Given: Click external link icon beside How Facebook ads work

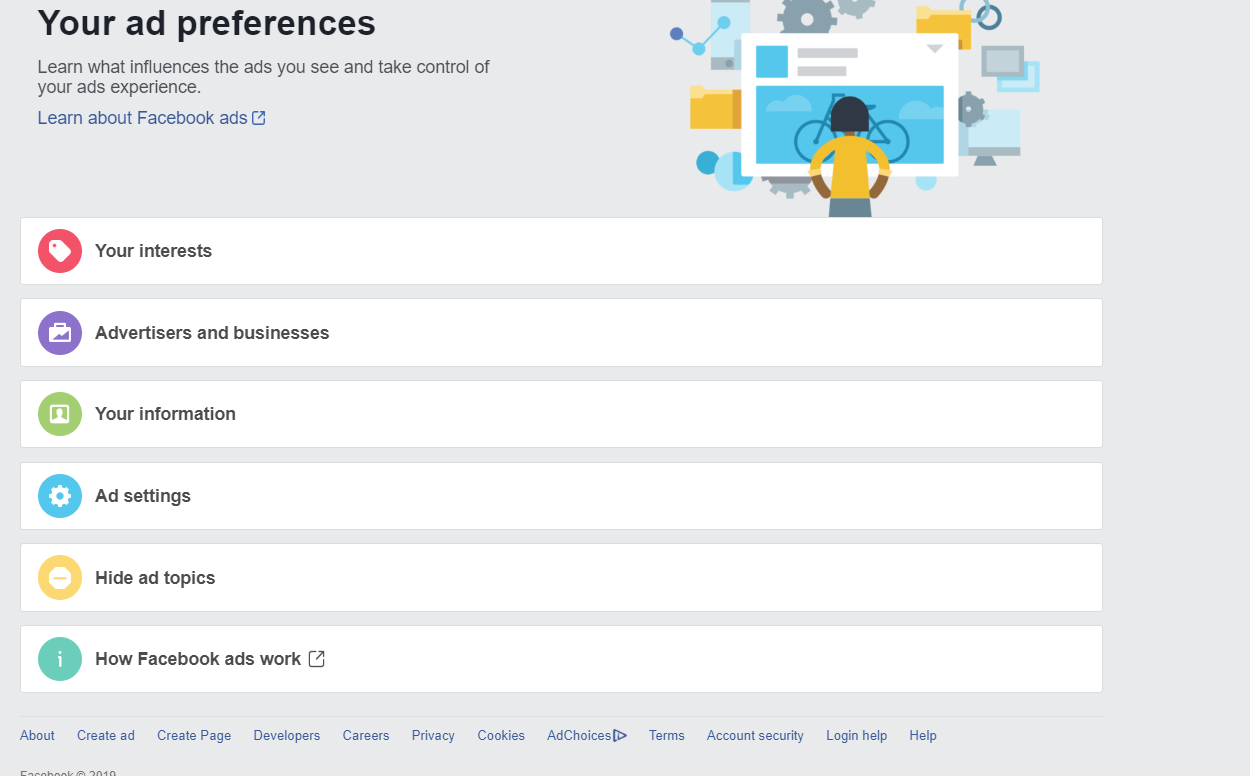Looking at the screenshot, I should click(x=317, y=659).
